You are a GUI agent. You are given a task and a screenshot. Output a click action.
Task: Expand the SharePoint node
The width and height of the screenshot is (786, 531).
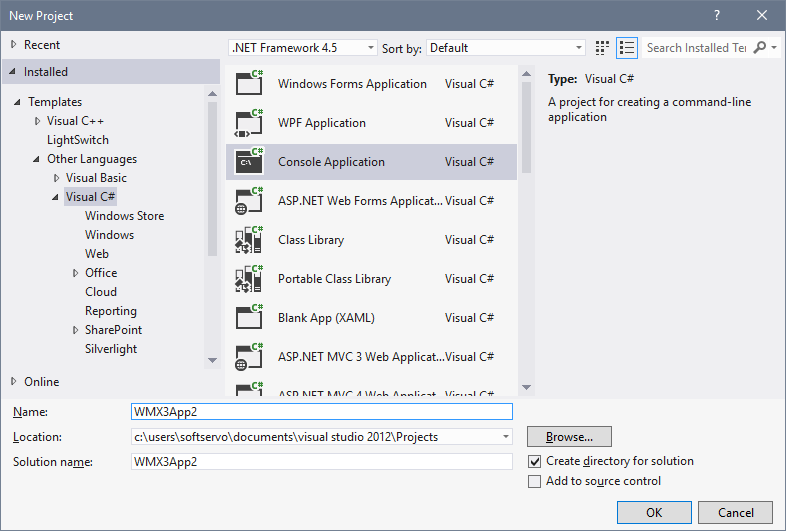[x=76, y=330]
